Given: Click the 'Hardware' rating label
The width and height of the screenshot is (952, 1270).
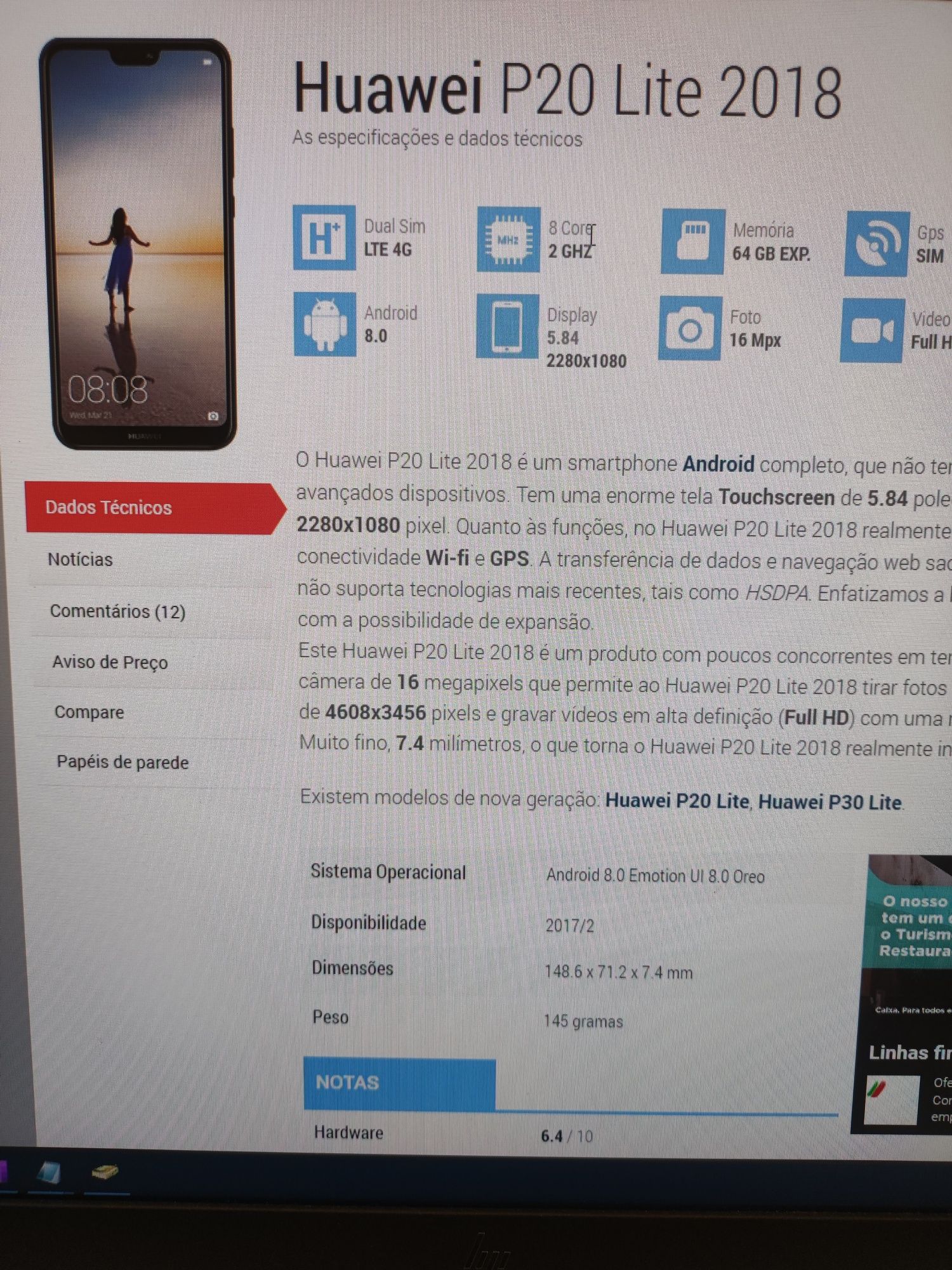Looking at the screenshot, I should click(348, 1132).
